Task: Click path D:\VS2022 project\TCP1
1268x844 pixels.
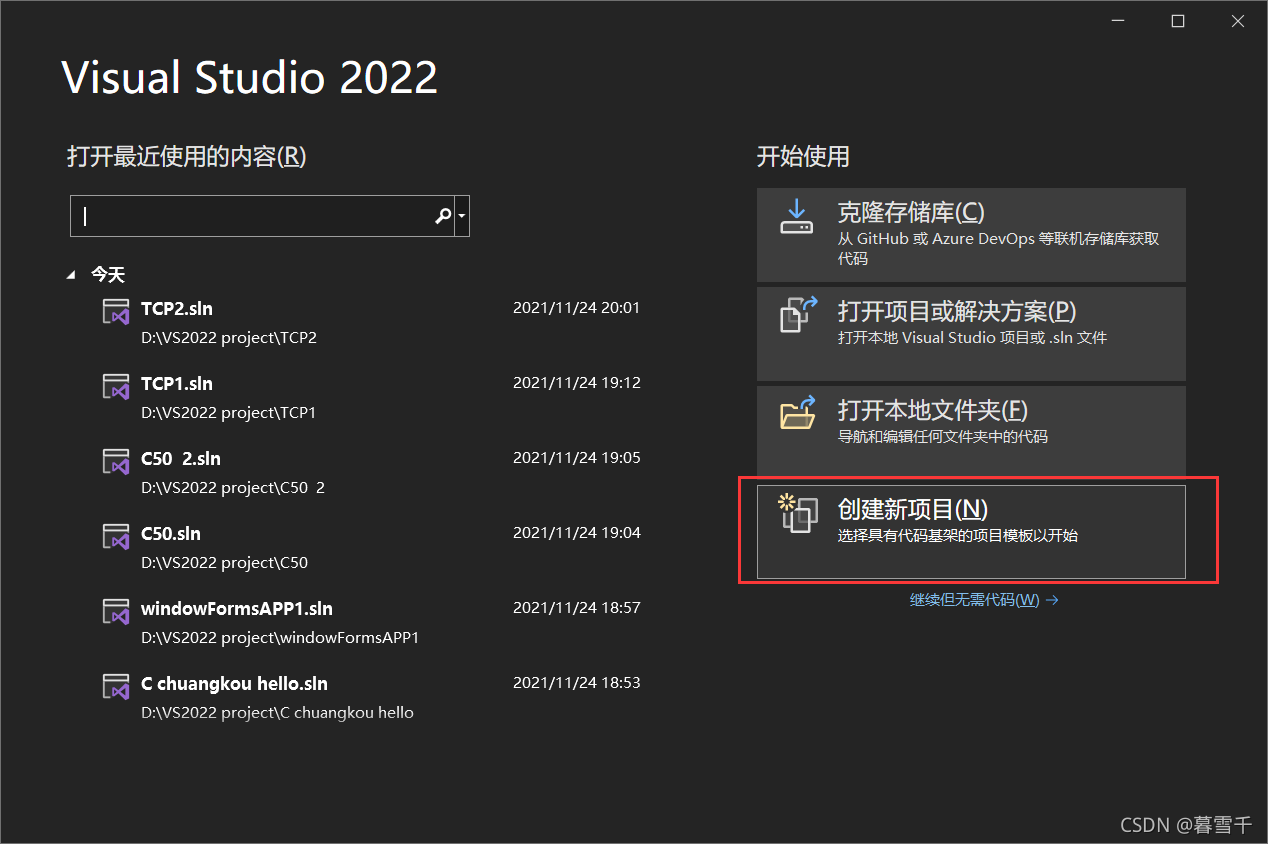Action: click(x=229, y=413)
